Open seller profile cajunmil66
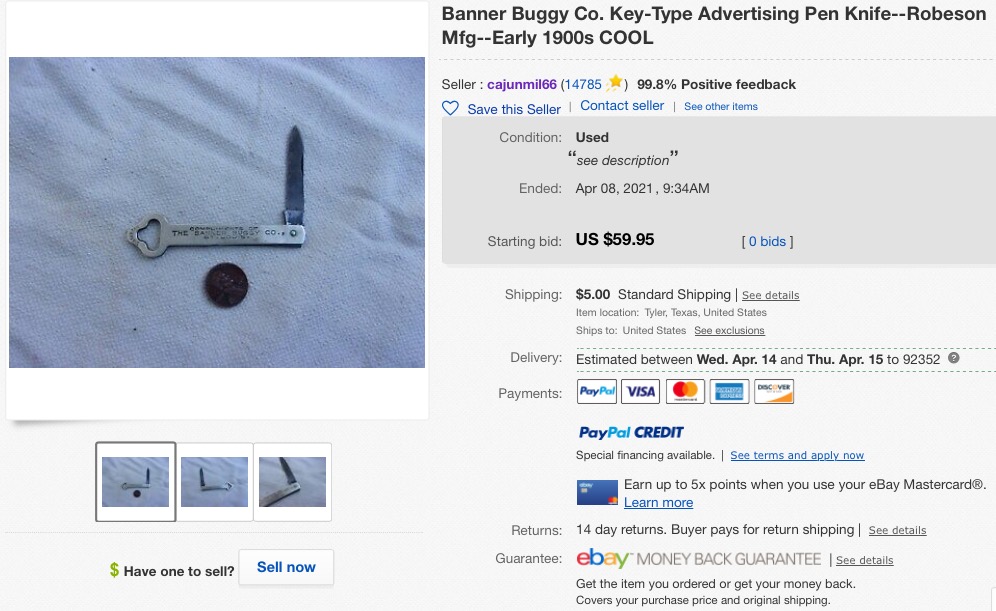 click(x=522, y=84)
